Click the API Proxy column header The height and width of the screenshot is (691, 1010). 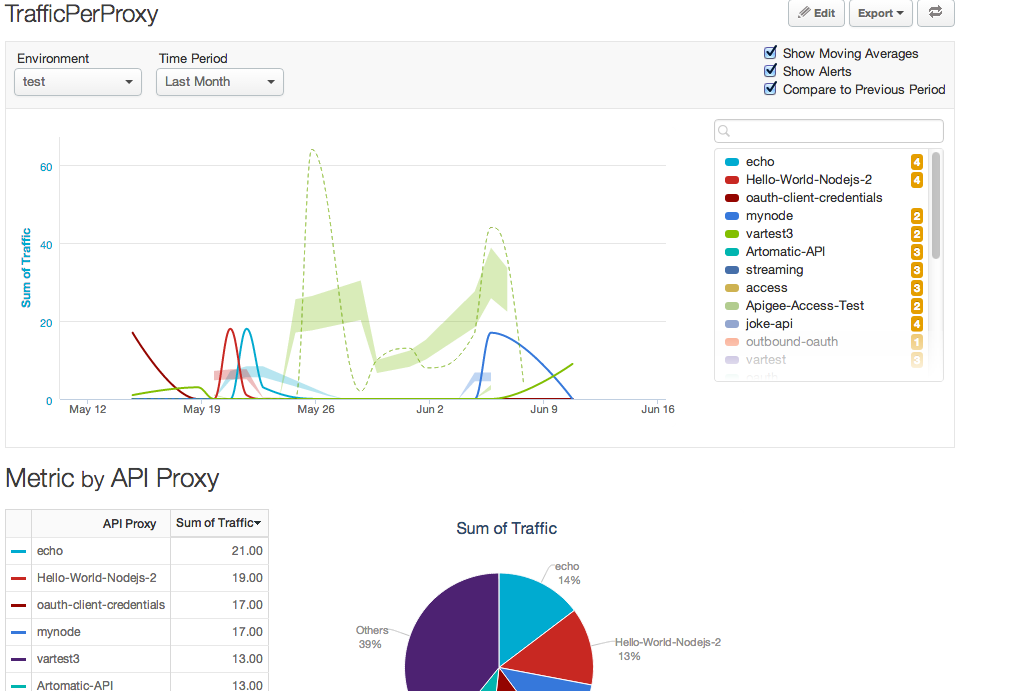pyautogui.click(x=129, y=524)
